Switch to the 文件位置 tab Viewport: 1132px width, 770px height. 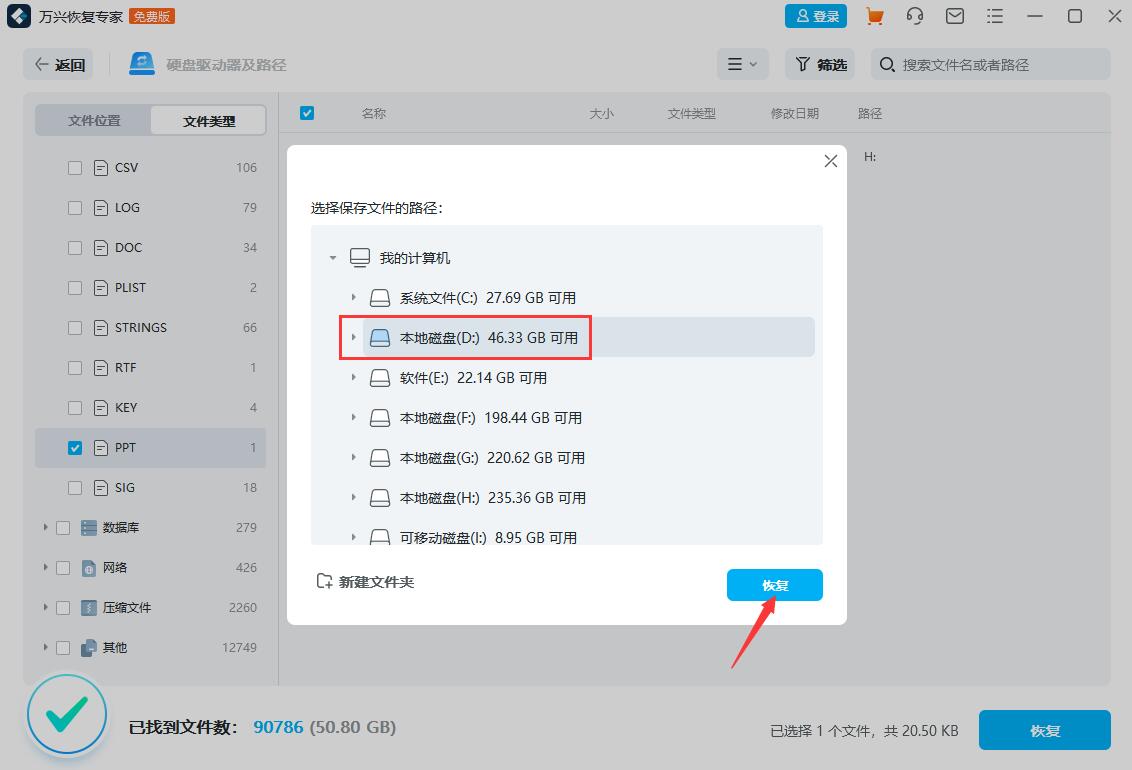(x=94, y=120)
